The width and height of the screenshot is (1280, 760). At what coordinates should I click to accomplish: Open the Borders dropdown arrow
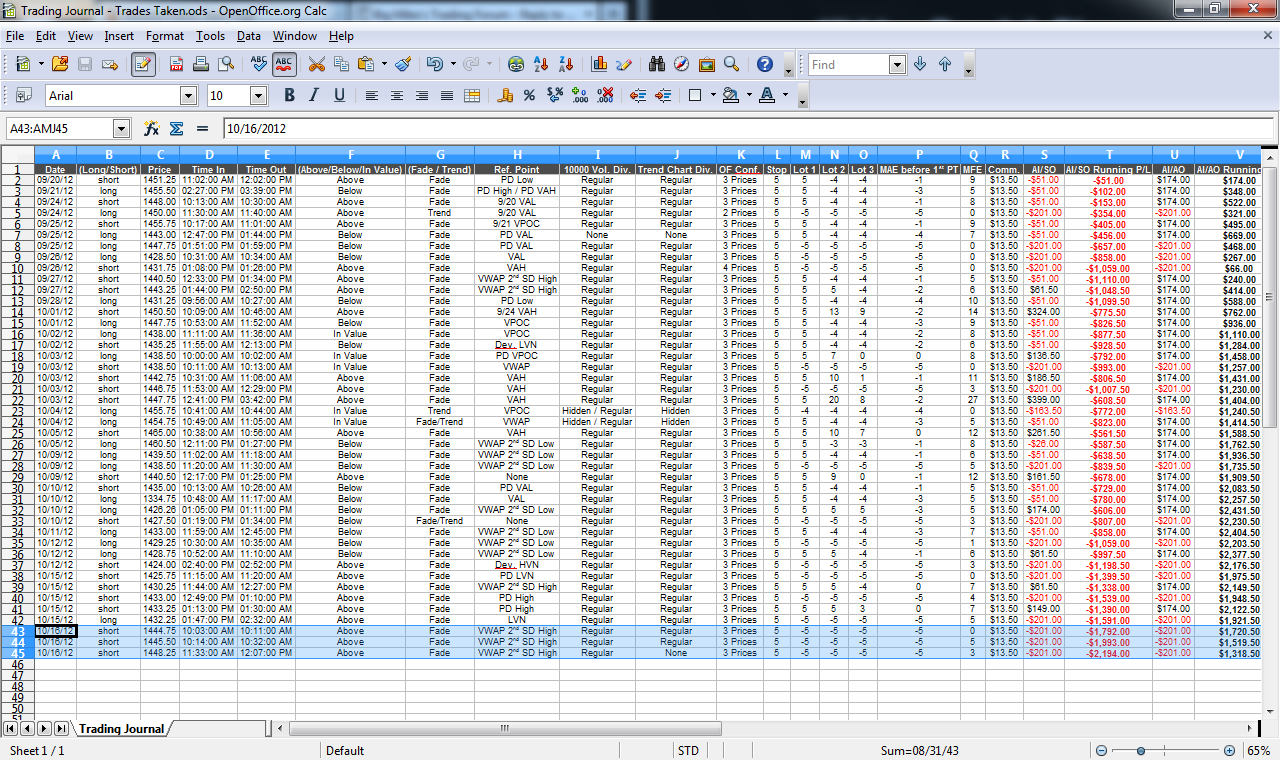click(712, 96)
